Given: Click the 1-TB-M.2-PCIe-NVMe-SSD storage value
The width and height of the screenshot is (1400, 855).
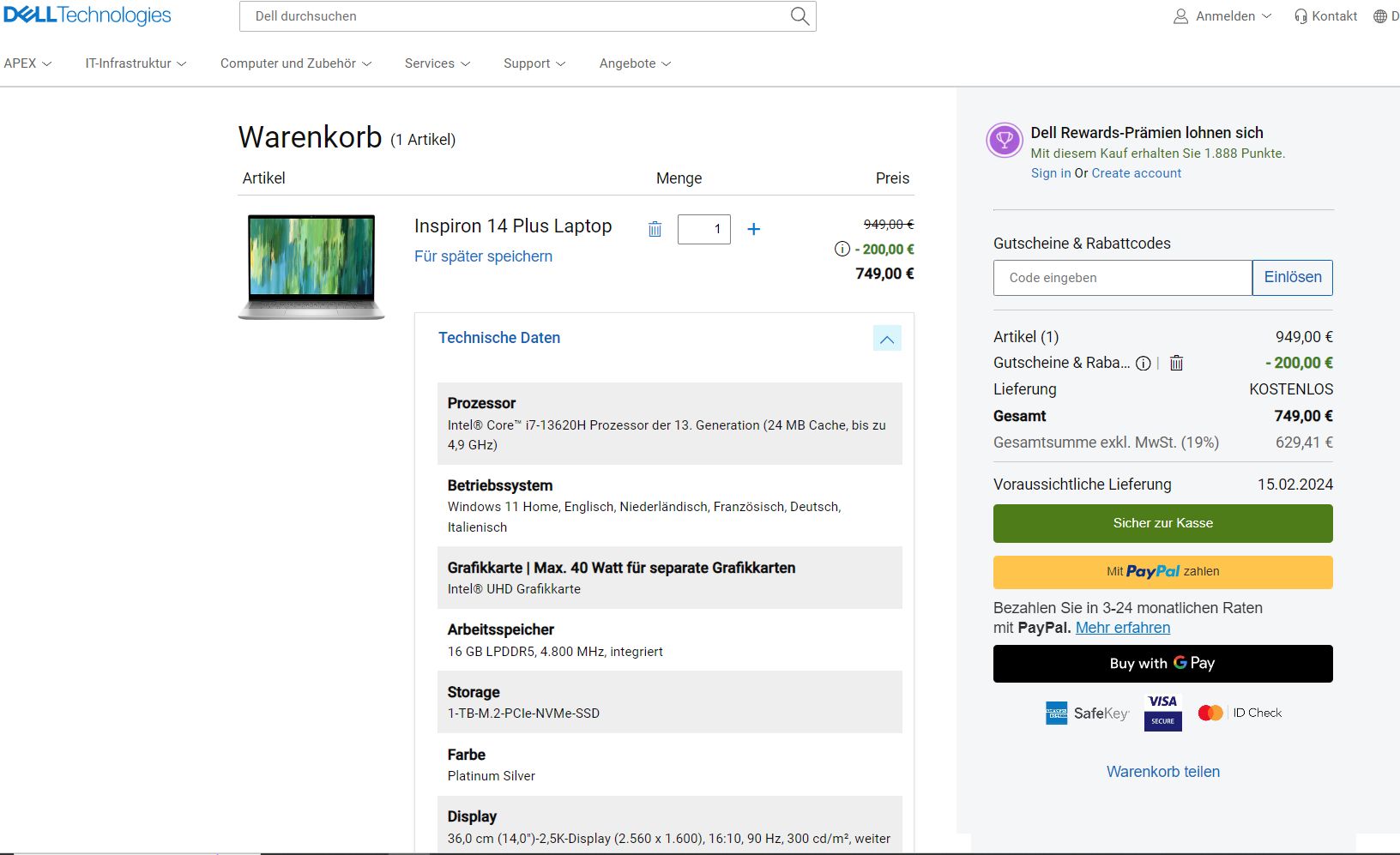Looking at the screenshot, I should click(x=523, y=714).
